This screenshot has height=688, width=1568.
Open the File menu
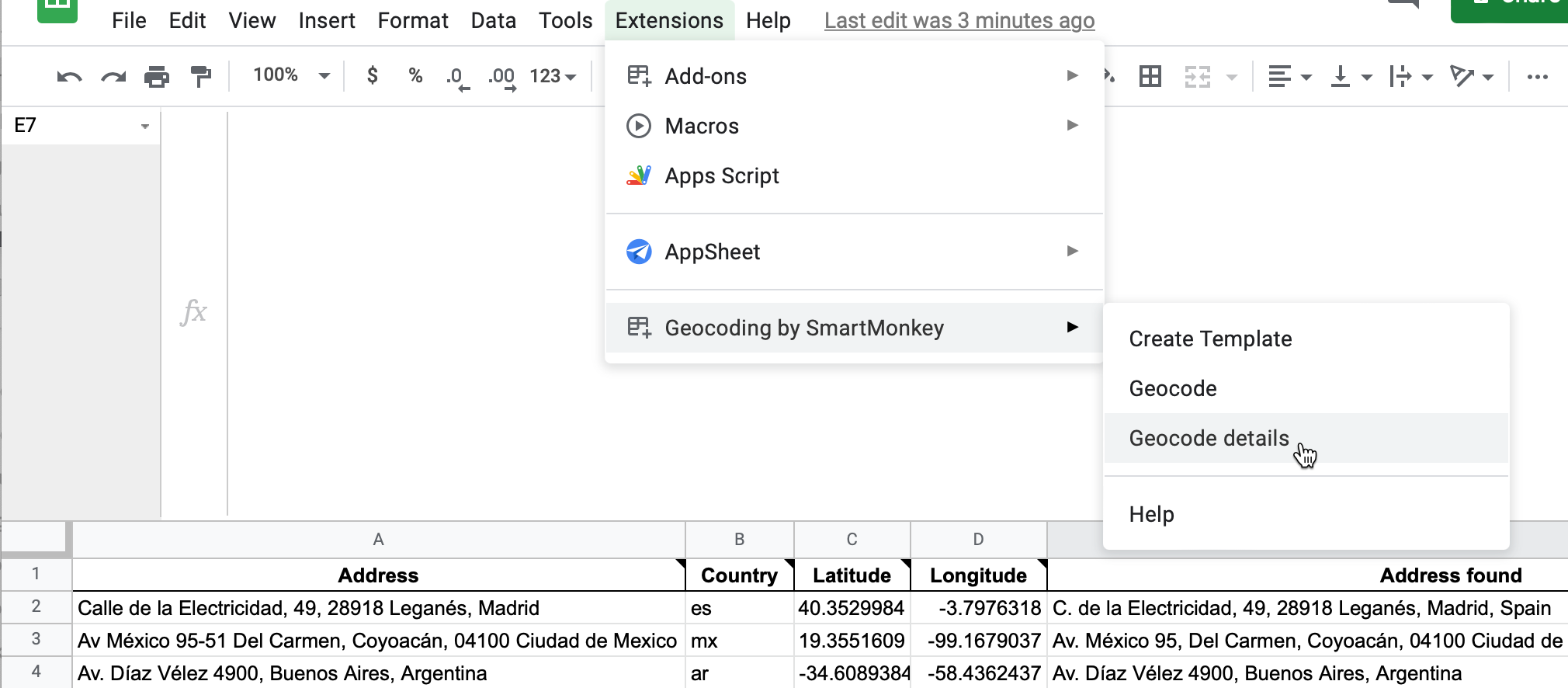pyautogui.click(x=129, y=20)
